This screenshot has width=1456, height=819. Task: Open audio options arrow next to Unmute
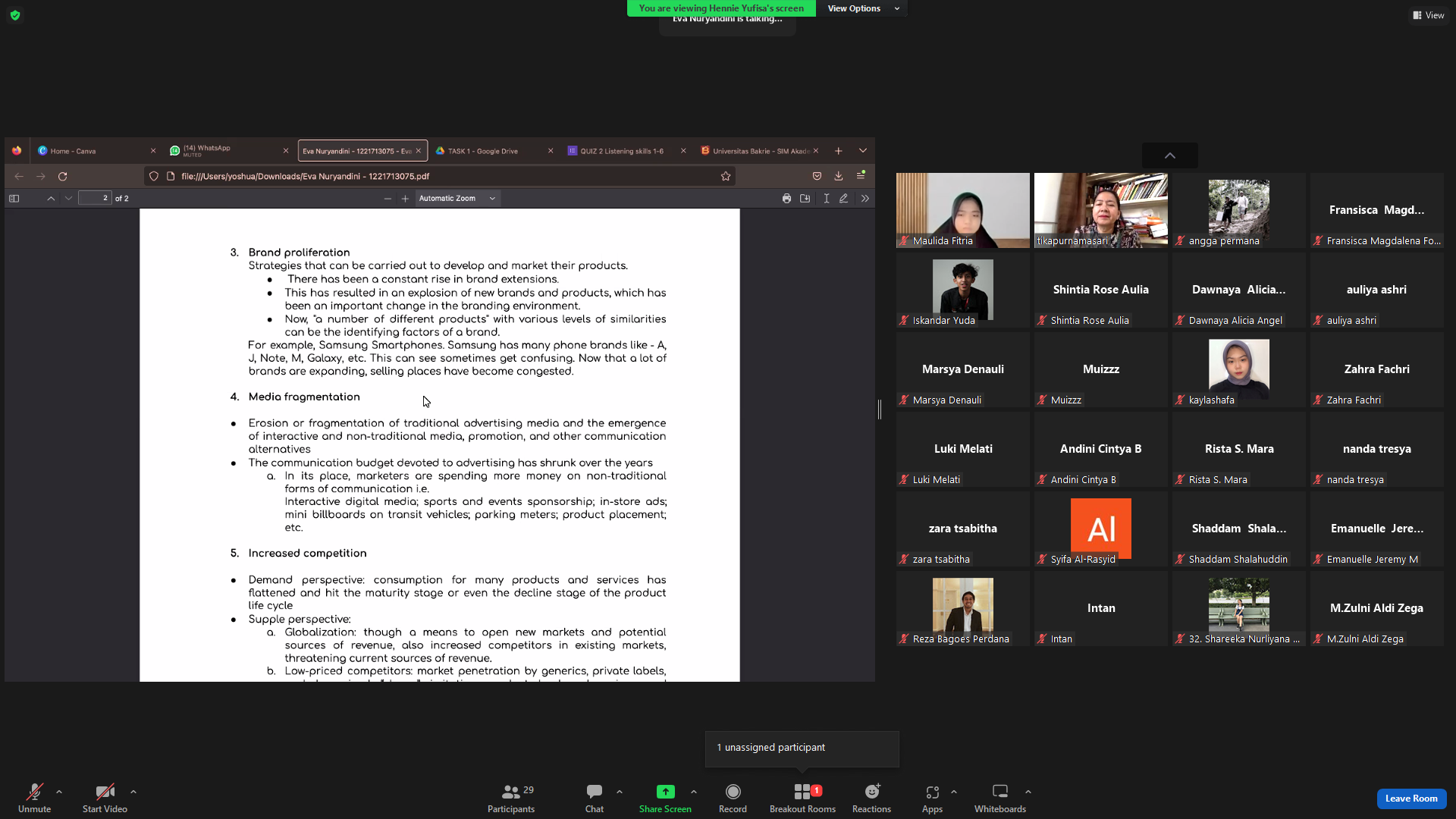tap(59, 792)
